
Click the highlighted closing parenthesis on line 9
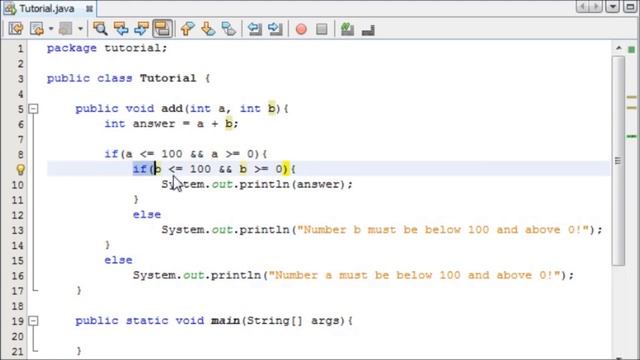point(286,169)
